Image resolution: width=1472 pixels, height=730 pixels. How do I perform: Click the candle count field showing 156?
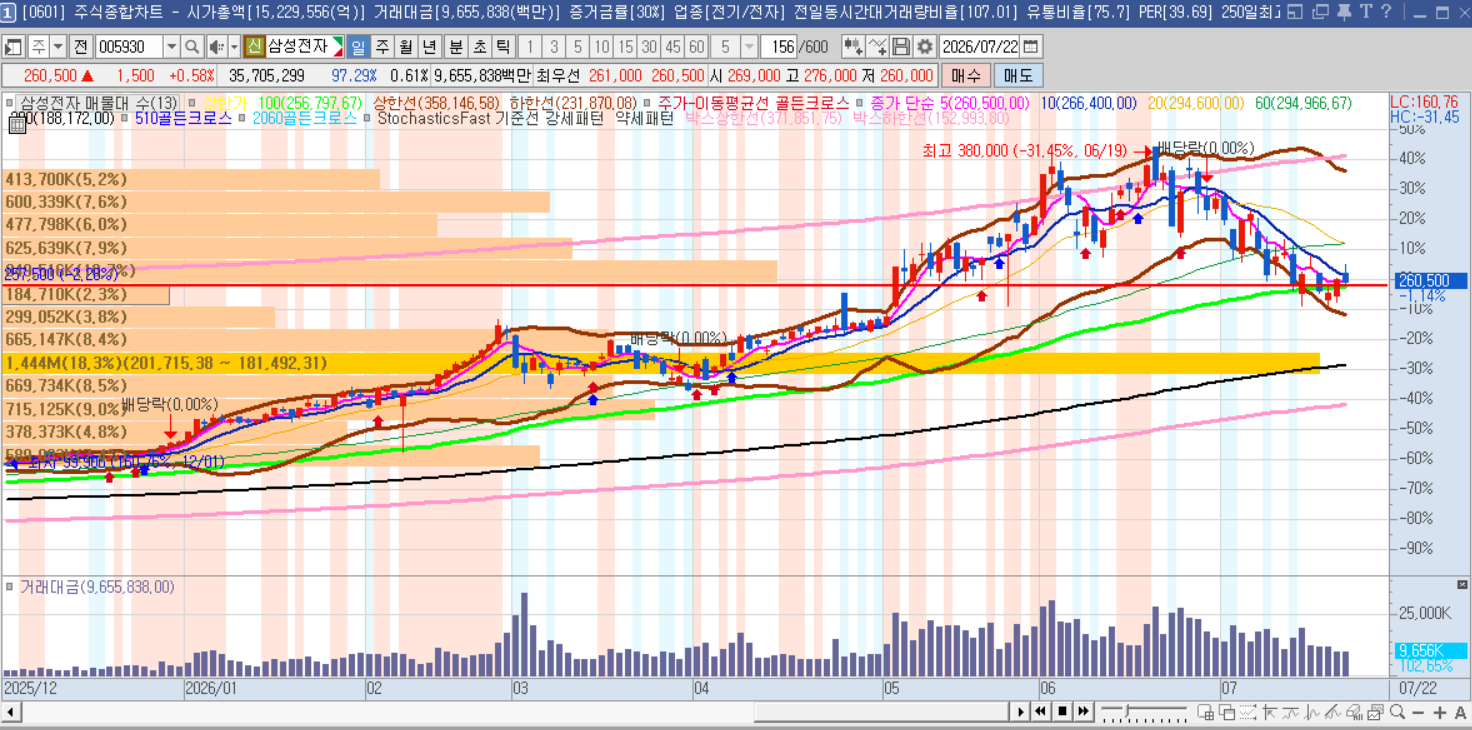pos(781,47)
